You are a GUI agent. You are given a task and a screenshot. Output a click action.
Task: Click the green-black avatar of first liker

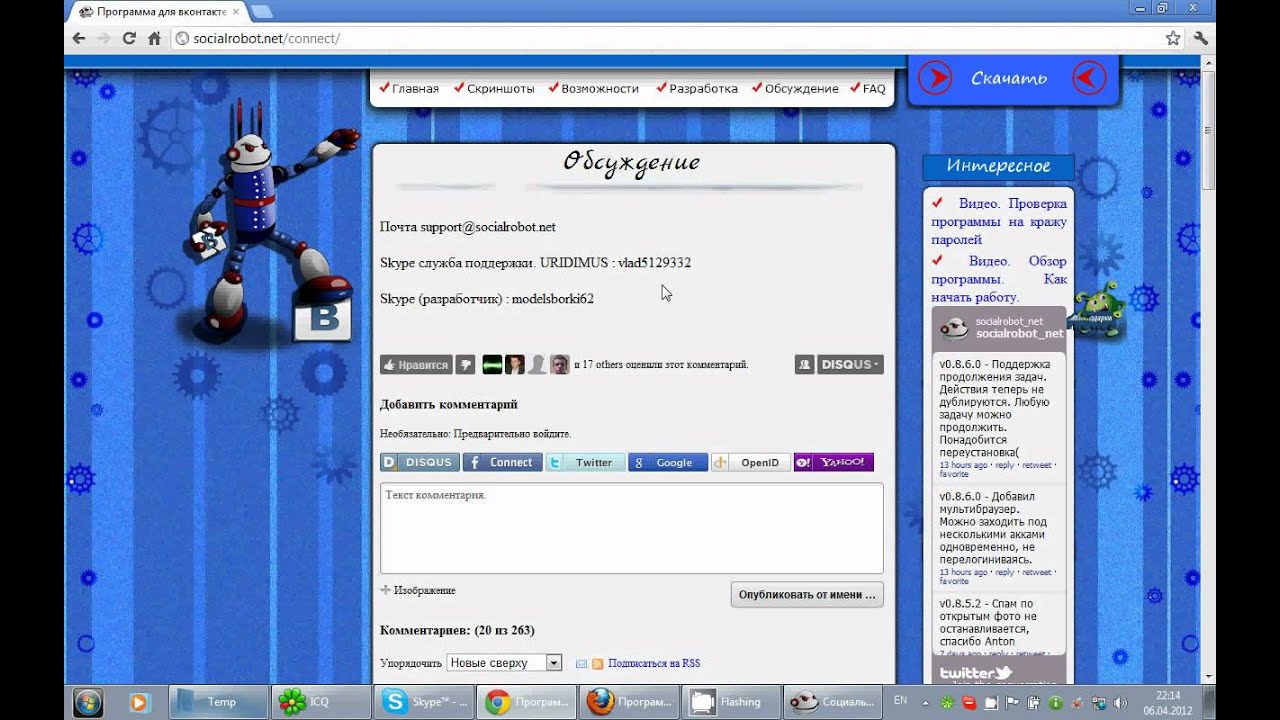pyautogui.click(x=492, y=365)
